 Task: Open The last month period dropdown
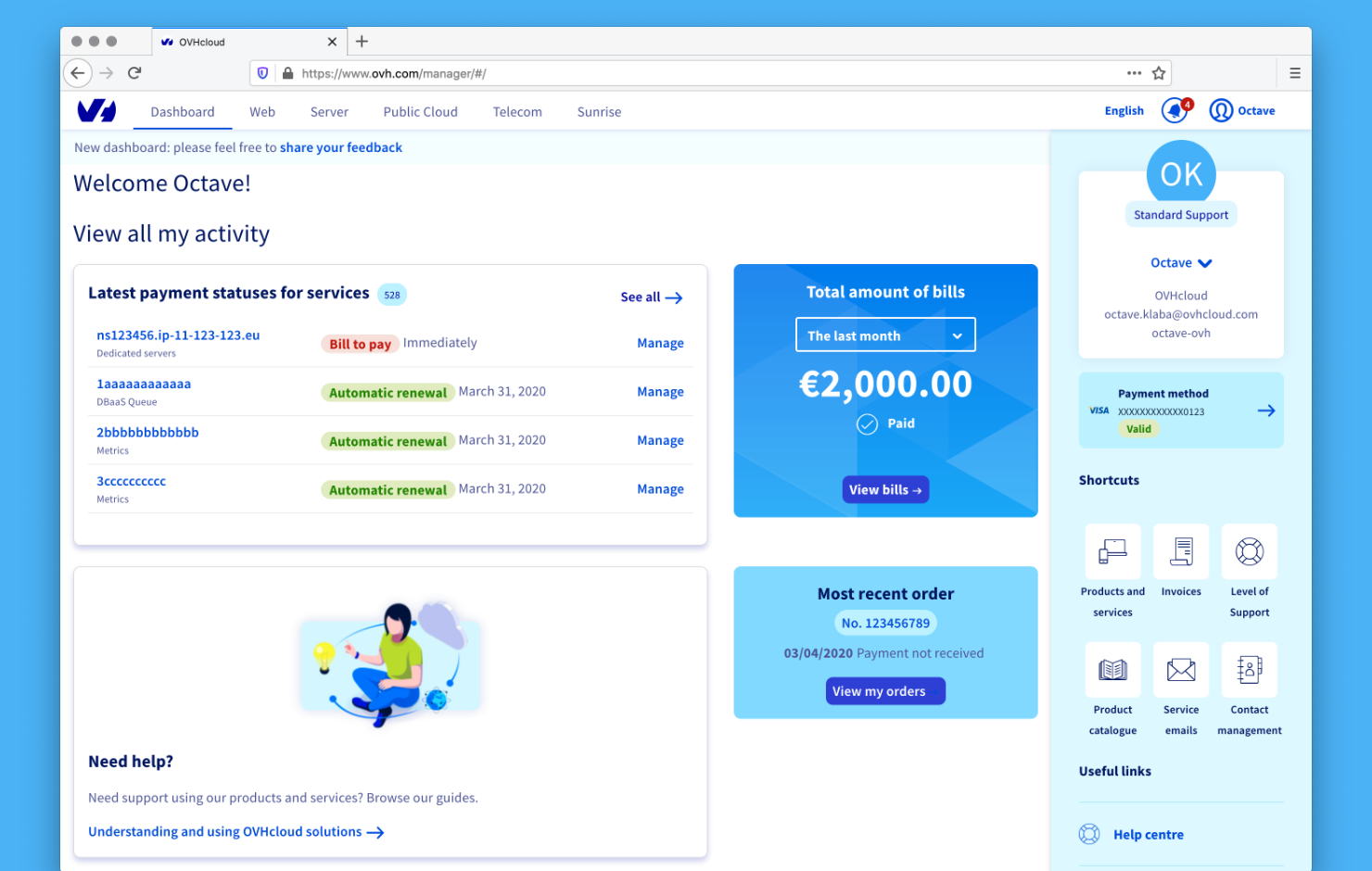(885, 335)
